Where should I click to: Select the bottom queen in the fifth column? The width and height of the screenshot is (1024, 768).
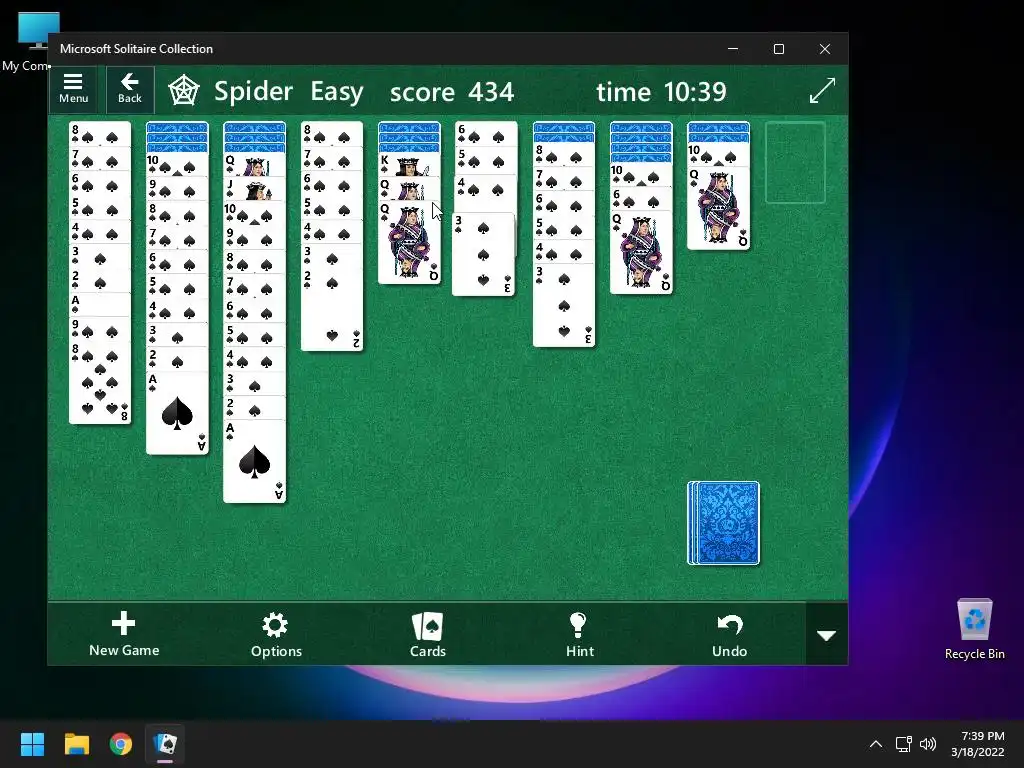pyautogui.click(x=409, y=242)
